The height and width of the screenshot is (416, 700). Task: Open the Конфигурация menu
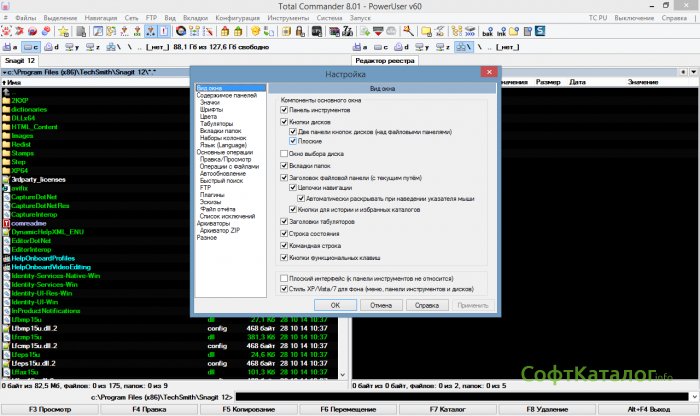[211, 18]
